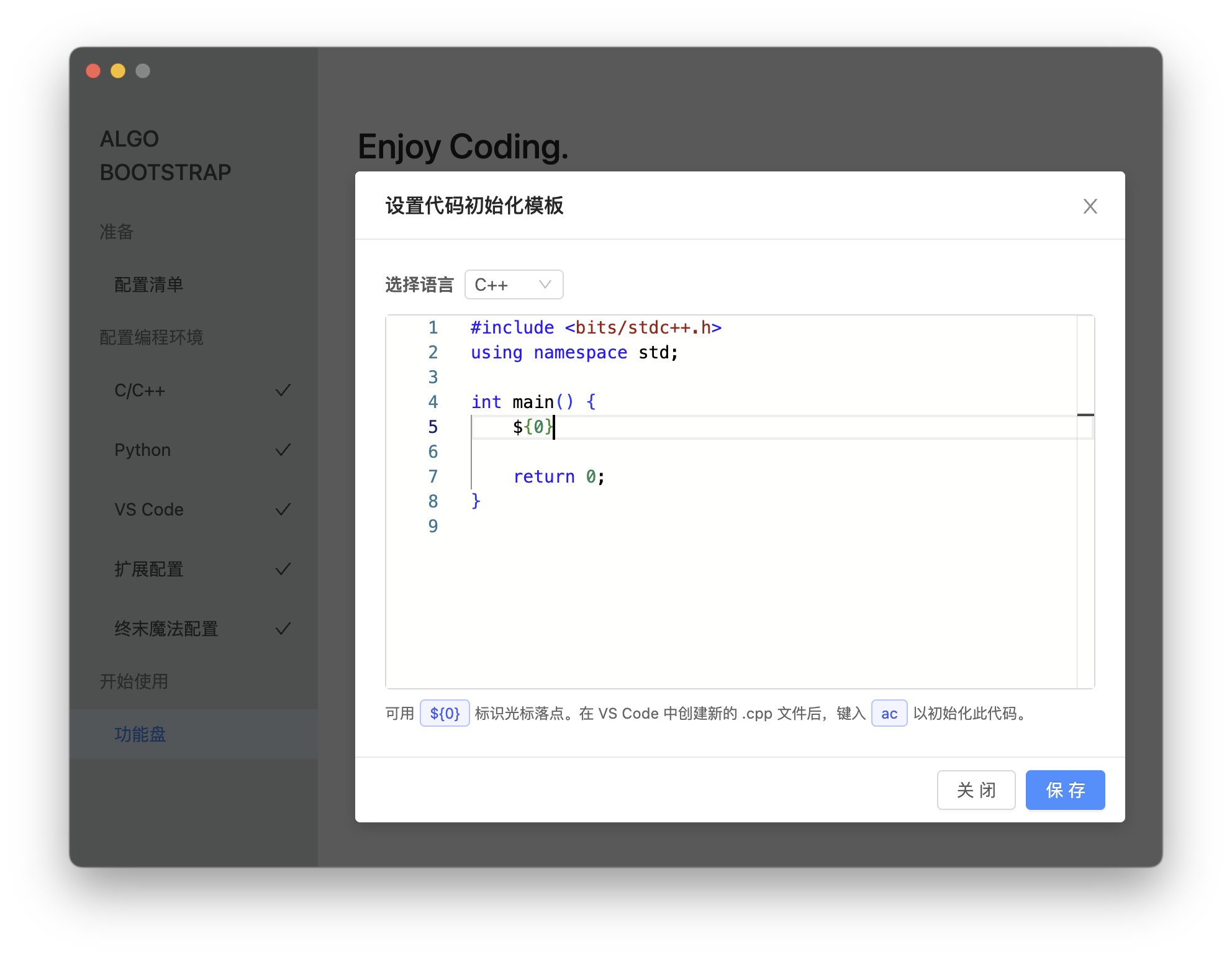Viewport: 1232px width, 959px height.
Task: Click the checkmark next to Python
Action: (x=283, y=450)
